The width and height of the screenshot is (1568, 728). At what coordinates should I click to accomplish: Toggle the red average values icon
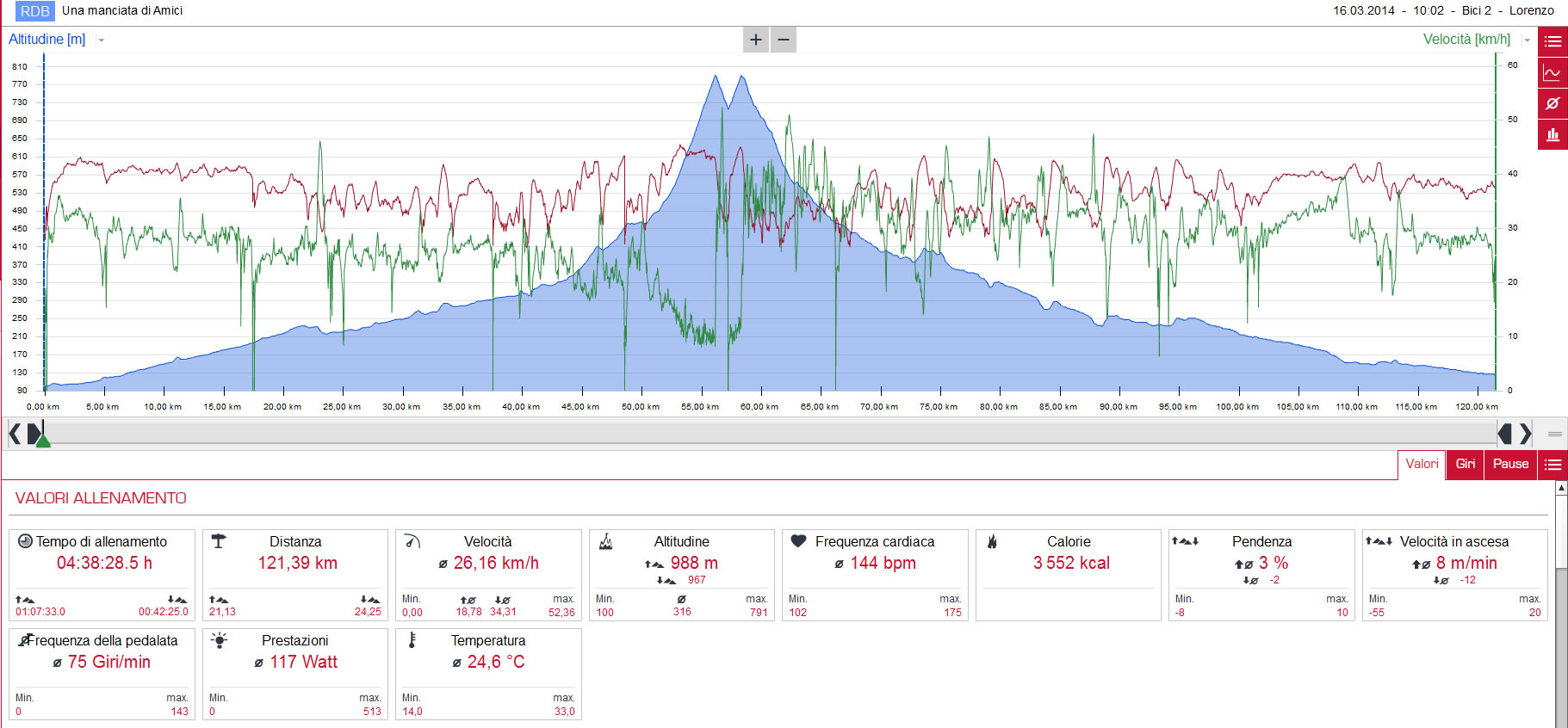(x=1553, y=103)
